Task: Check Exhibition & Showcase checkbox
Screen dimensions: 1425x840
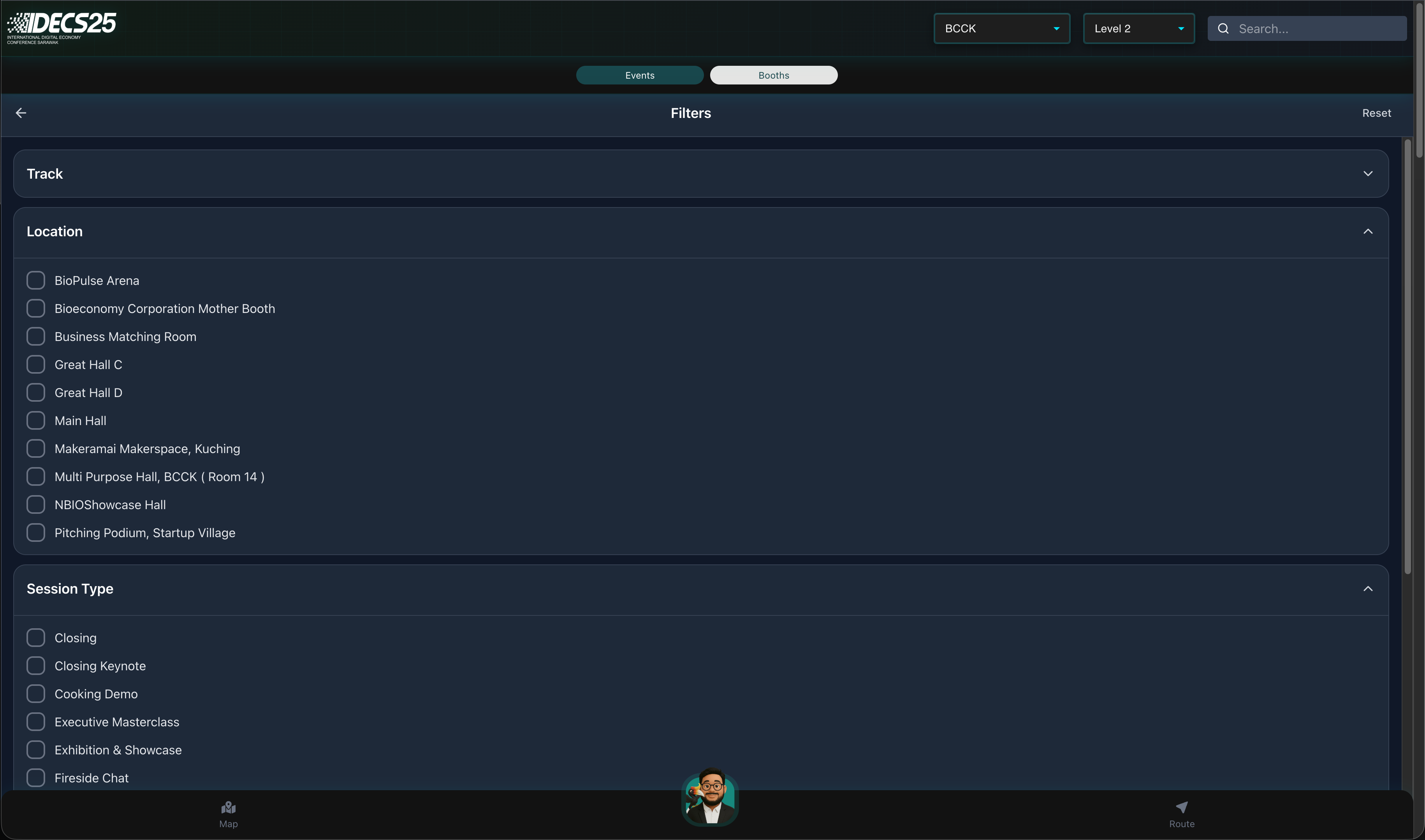Action: tap(36, 750)
